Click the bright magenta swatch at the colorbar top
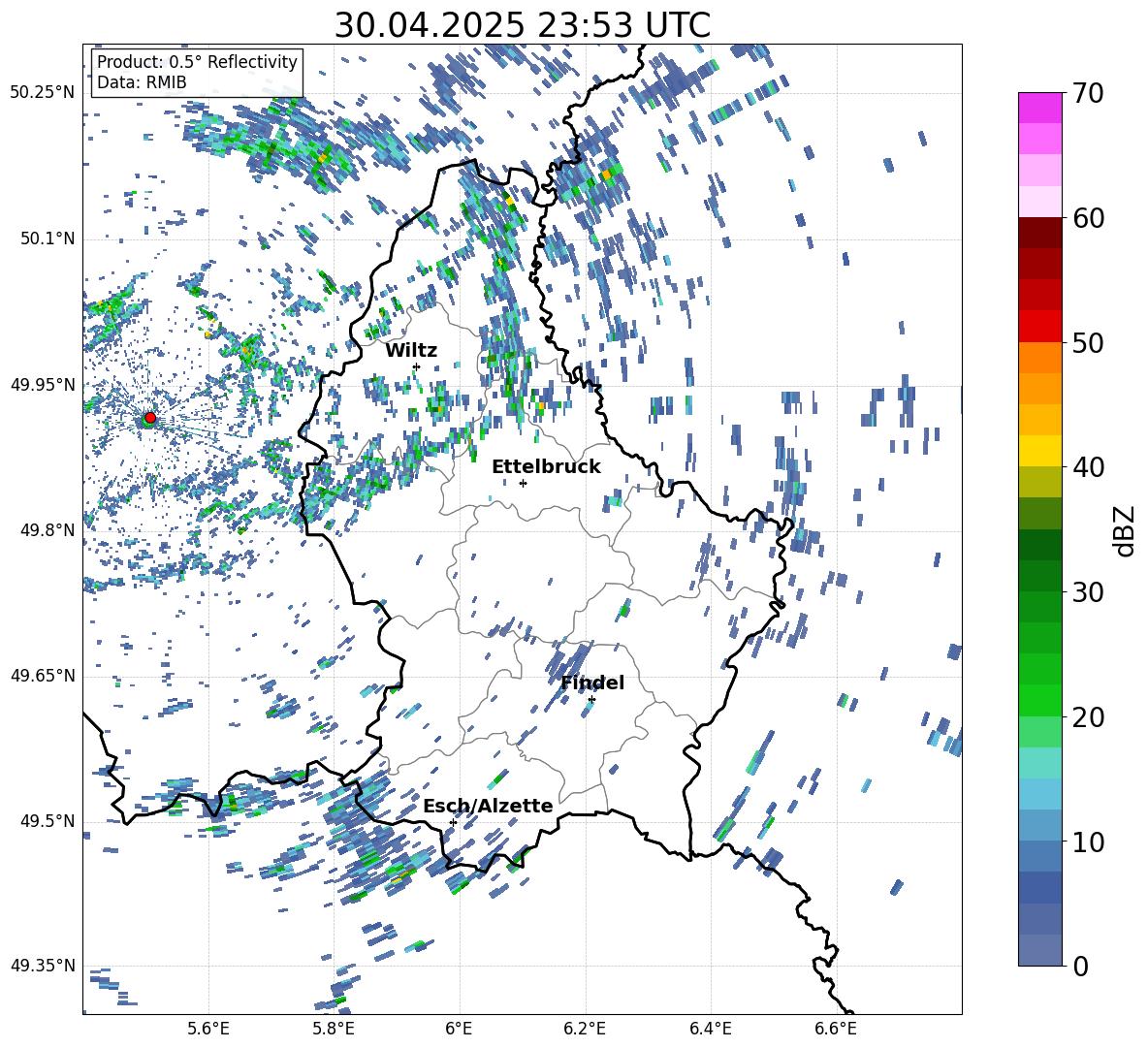This screenshot has width=1148, height=1048. point(1039,108)
